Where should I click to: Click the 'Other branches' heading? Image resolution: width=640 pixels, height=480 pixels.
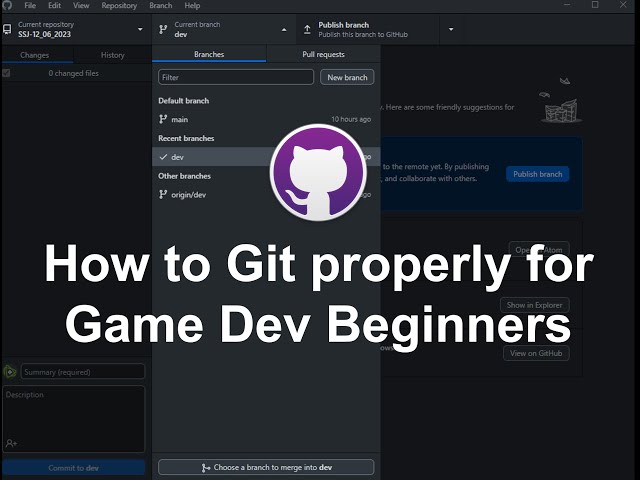click(184, 176)
